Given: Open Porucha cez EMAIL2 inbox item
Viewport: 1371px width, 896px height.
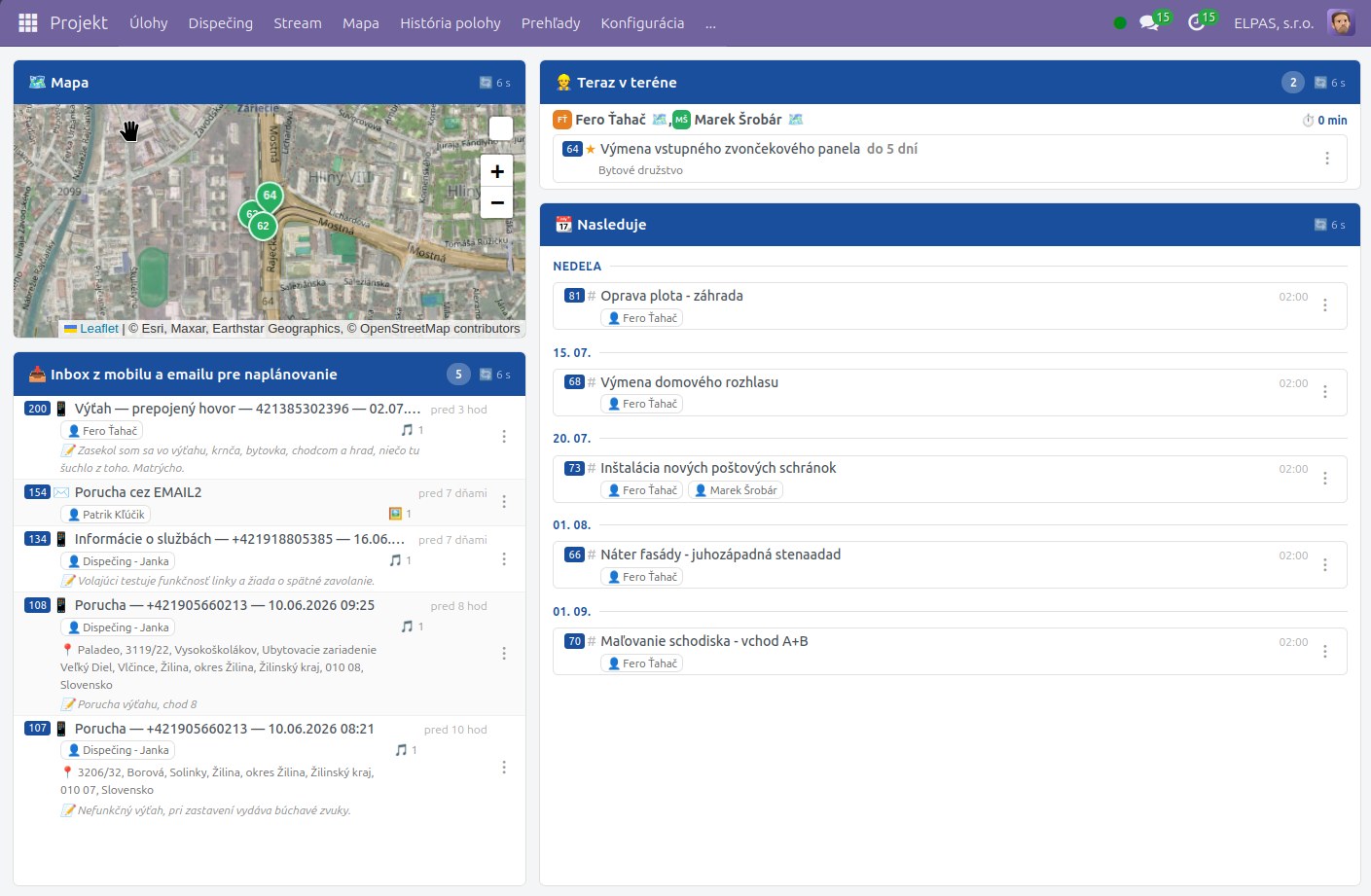Looking at the screenshot, I should coord(138,492).
